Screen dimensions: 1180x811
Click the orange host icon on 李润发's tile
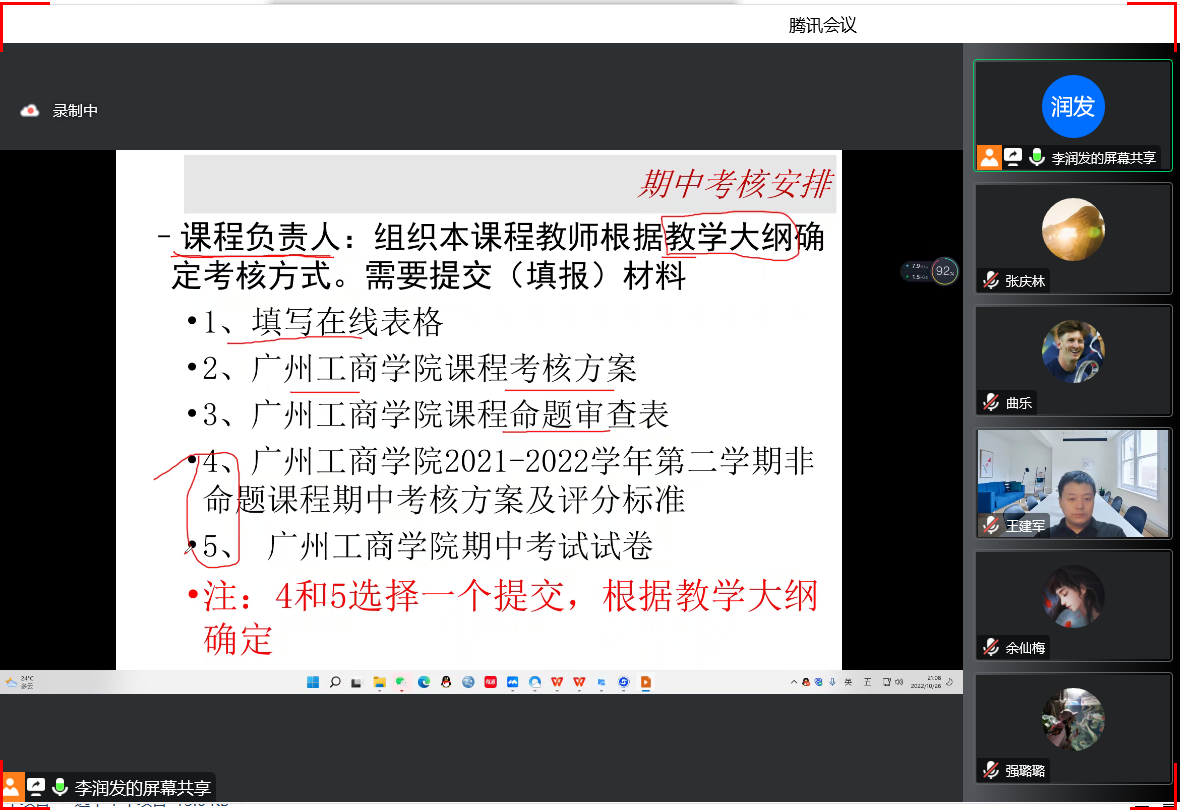pyautogui.click(x=989, y=157)
